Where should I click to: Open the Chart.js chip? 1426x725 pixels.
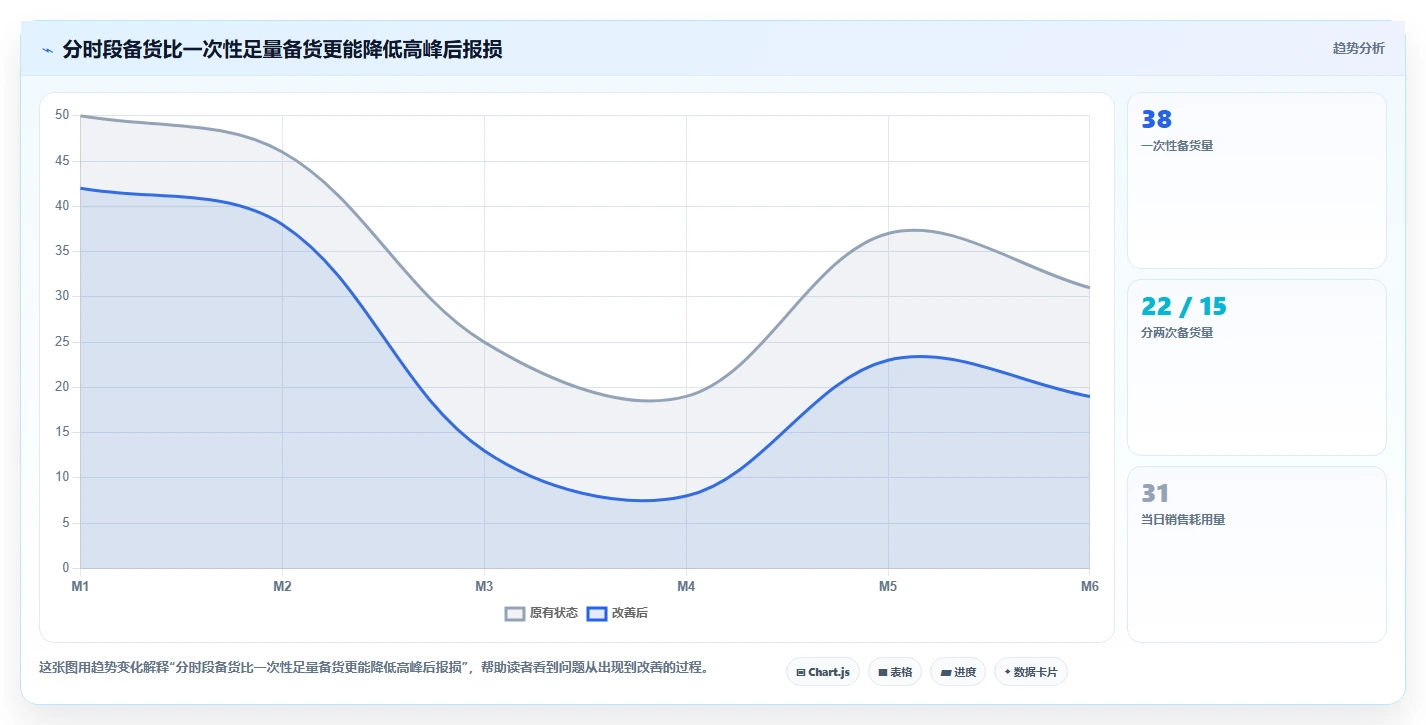pyautogui.click(x=823, y=672)
